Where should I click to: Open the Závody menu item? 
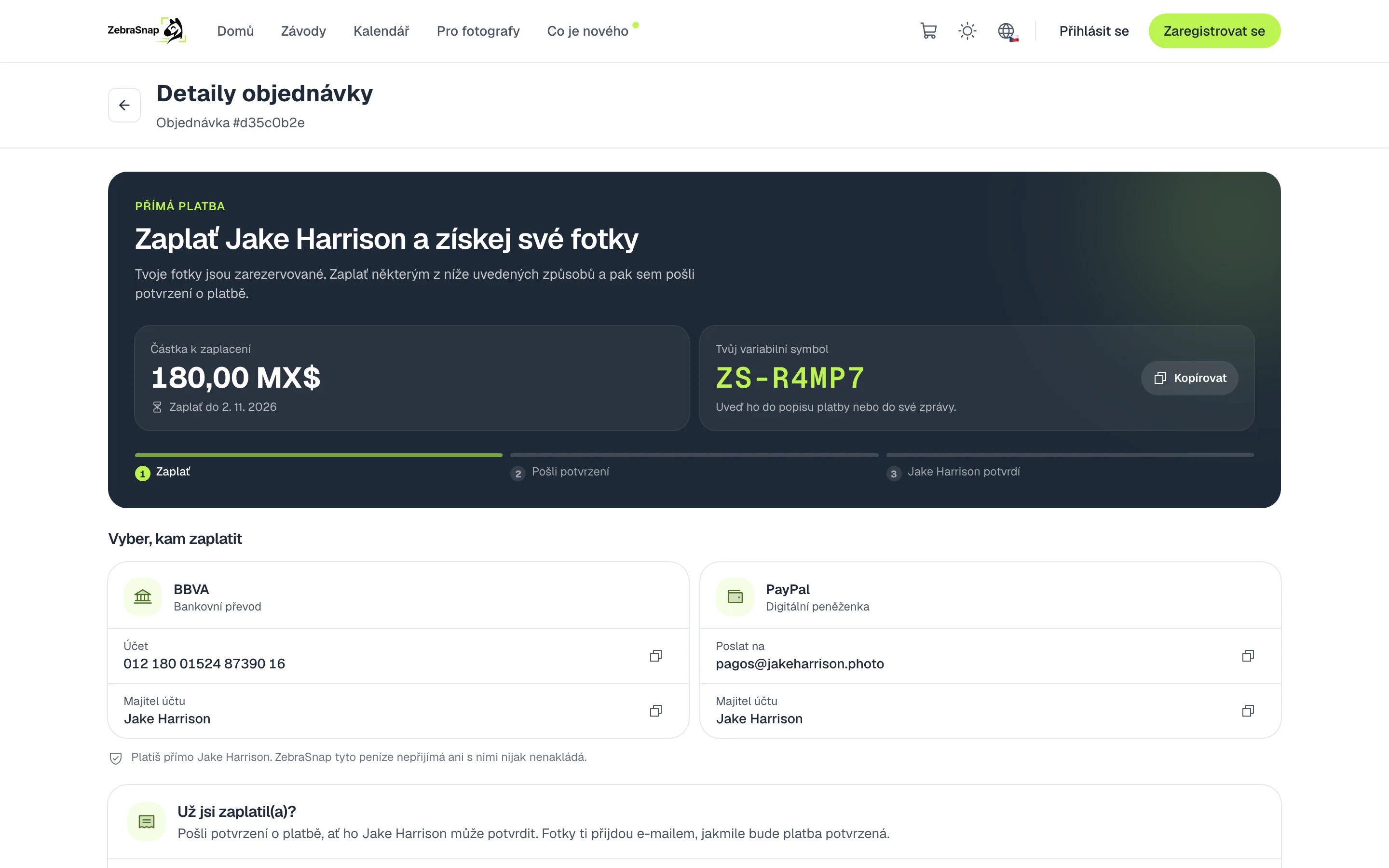click(x=304, y=31)
